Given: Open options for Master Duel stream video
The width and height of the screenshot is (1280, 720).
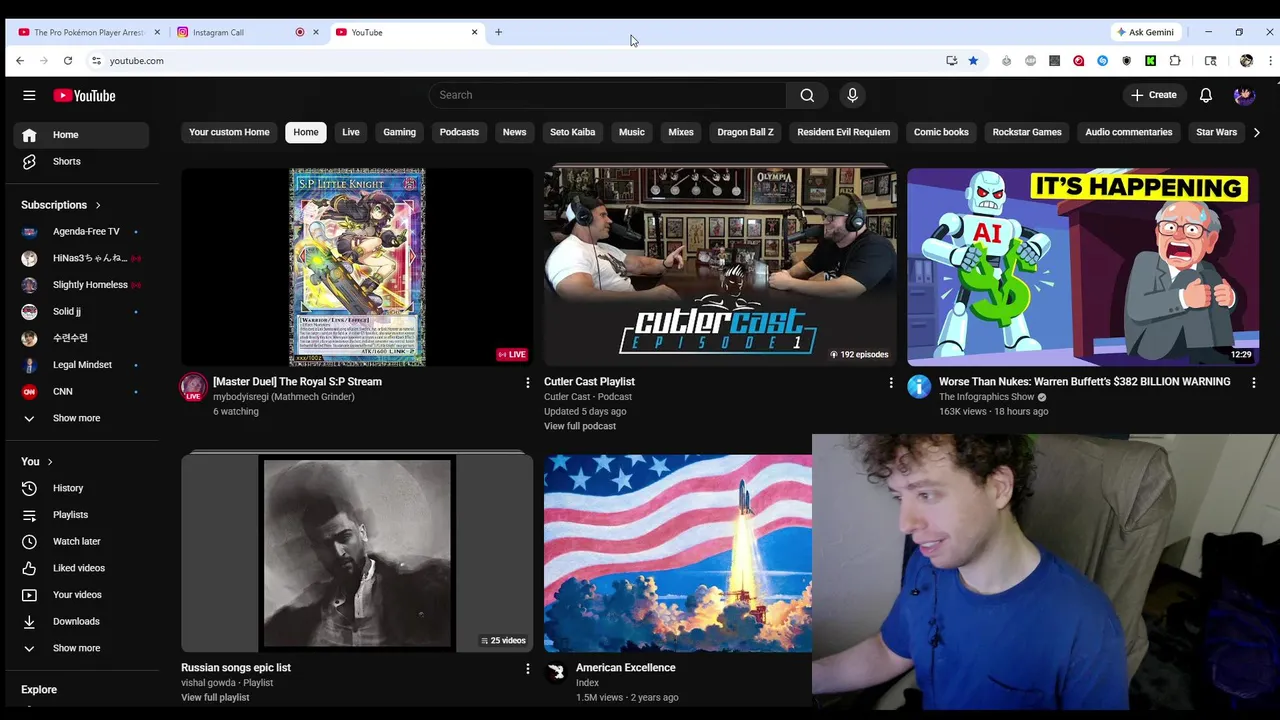Looking at the screenshot, I should click(528, 382).
